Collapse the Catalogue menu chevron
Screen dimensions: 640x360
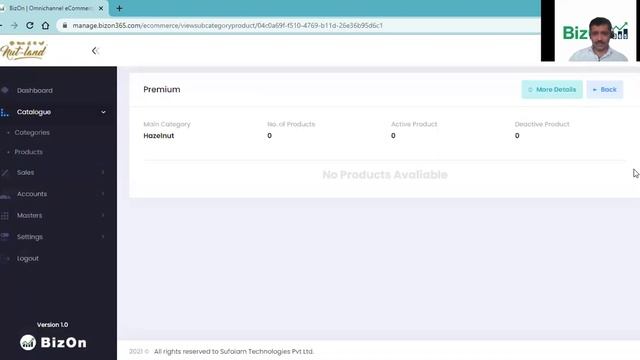tap(103, 112)
